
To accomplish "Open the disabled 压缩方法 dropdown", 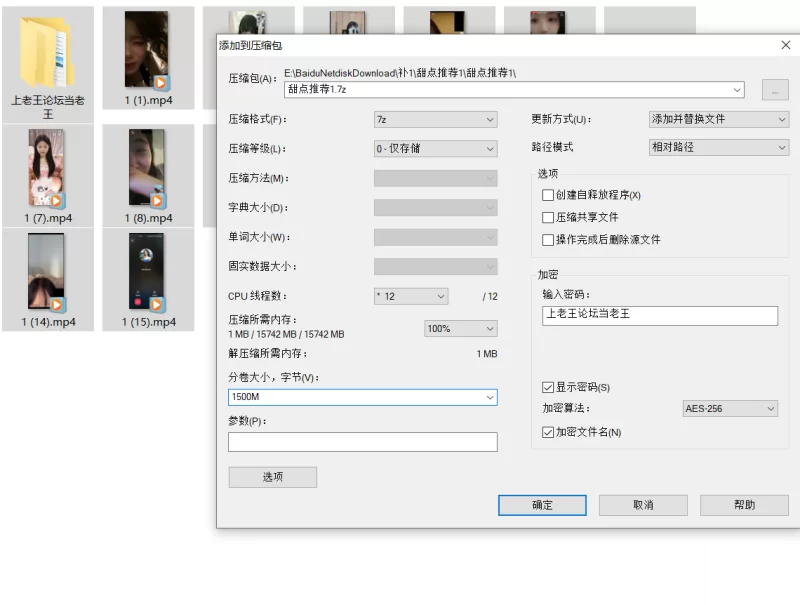I will click(435, 179).
